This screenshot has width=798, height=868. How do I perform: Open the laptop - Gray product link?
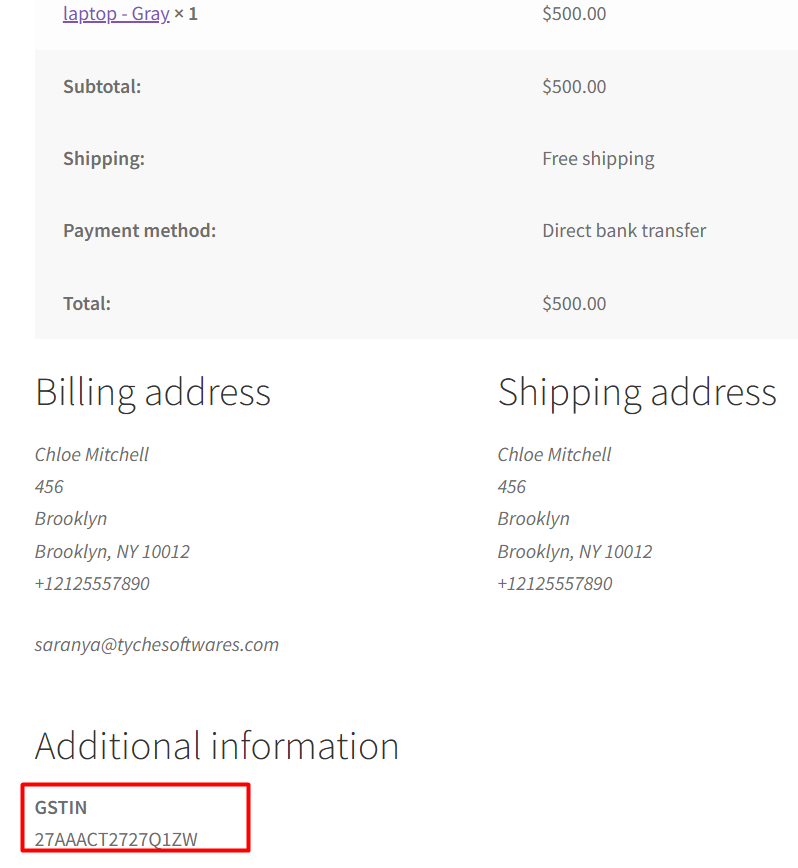[x=115, y=14]
